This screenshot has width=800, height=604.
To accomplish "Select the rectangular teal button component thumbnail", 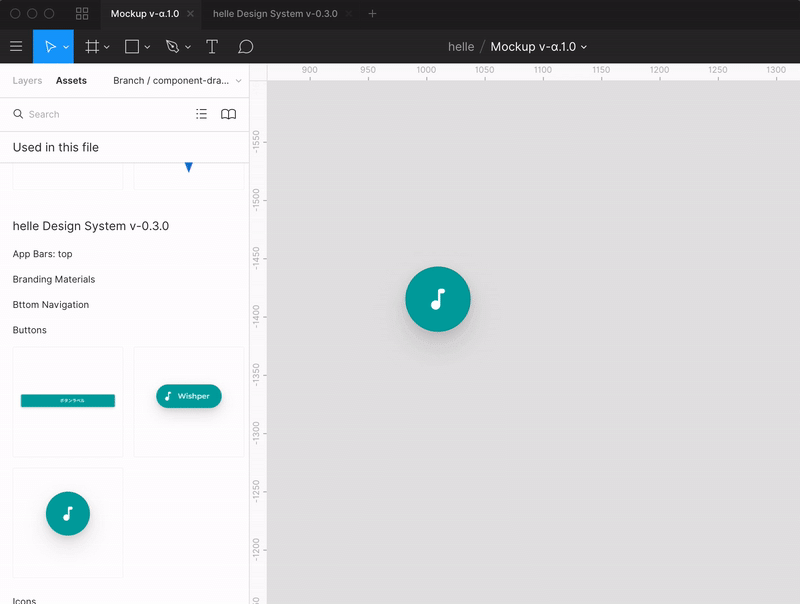I will tap(68, 401).
